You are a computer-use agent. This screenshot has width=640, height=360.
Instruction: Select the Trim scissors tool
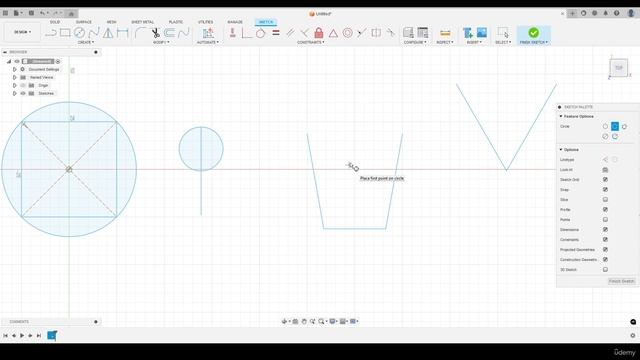[156, 33]
